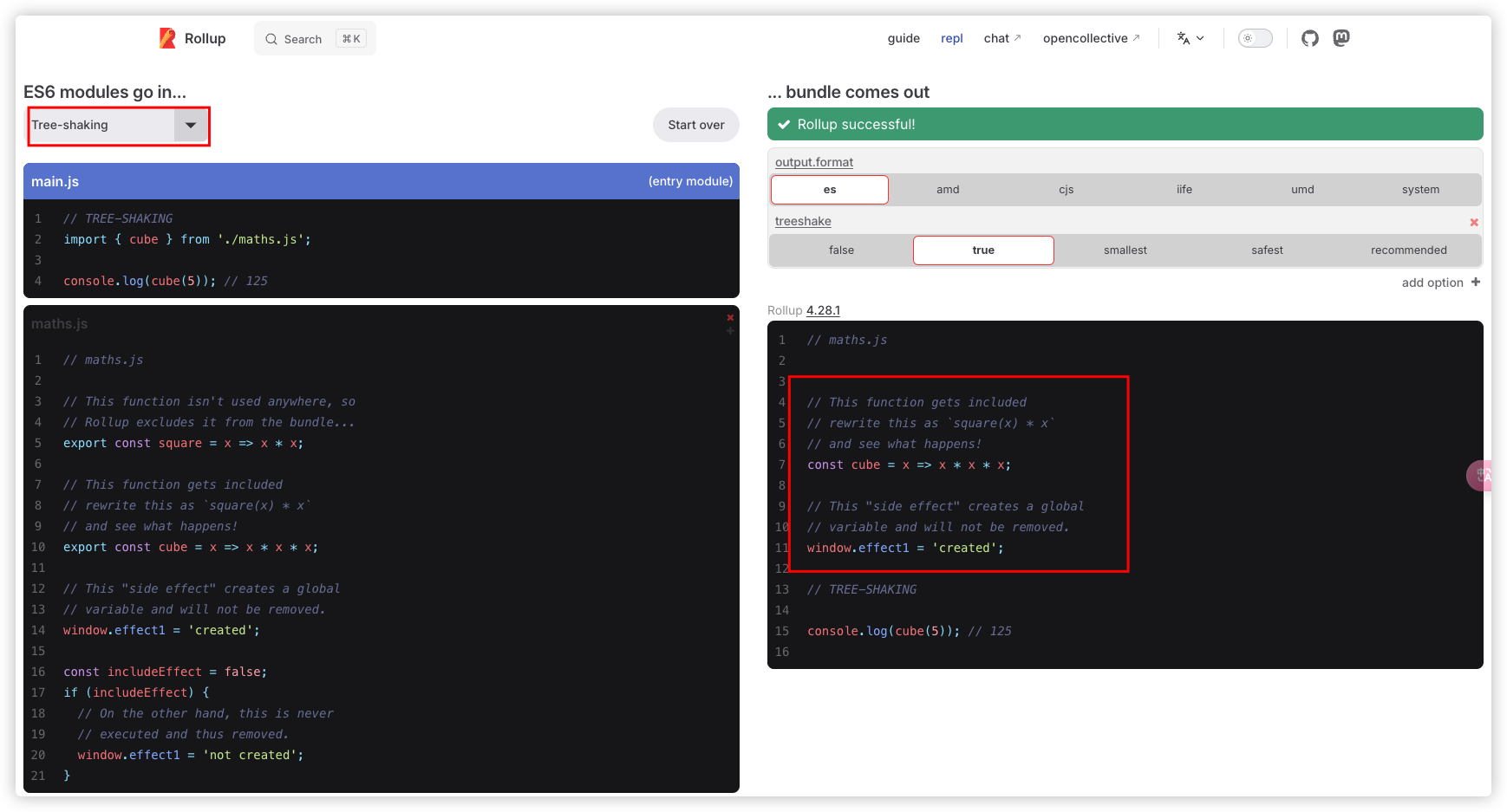Edit the maths.js file name field
The width and height of the screenshot is (1507, 812).
(373, 324)
